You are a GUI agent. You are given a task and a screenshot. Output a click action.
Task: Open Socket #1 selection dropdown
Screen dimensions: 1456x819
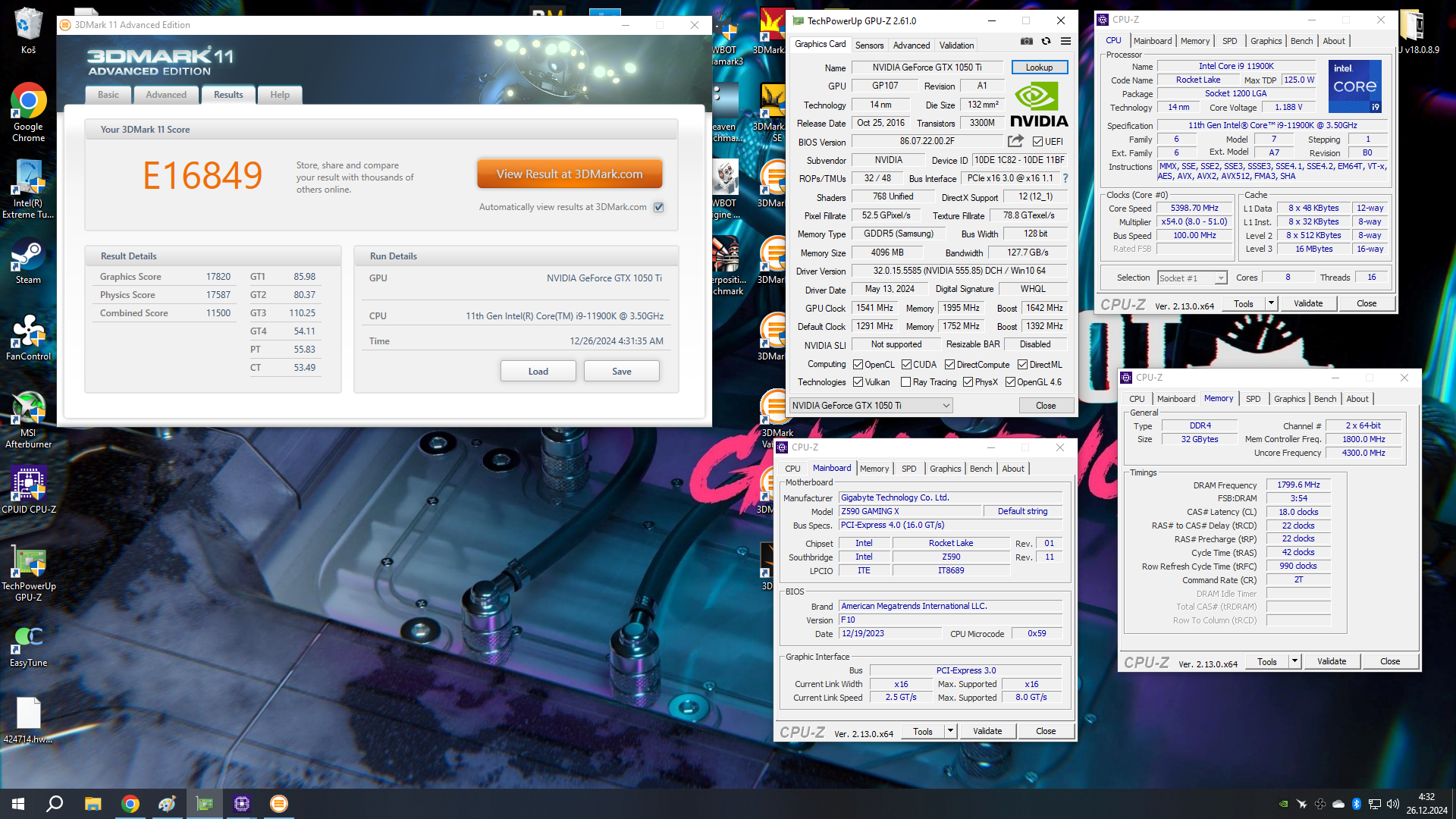click(x=1192, y=278)
